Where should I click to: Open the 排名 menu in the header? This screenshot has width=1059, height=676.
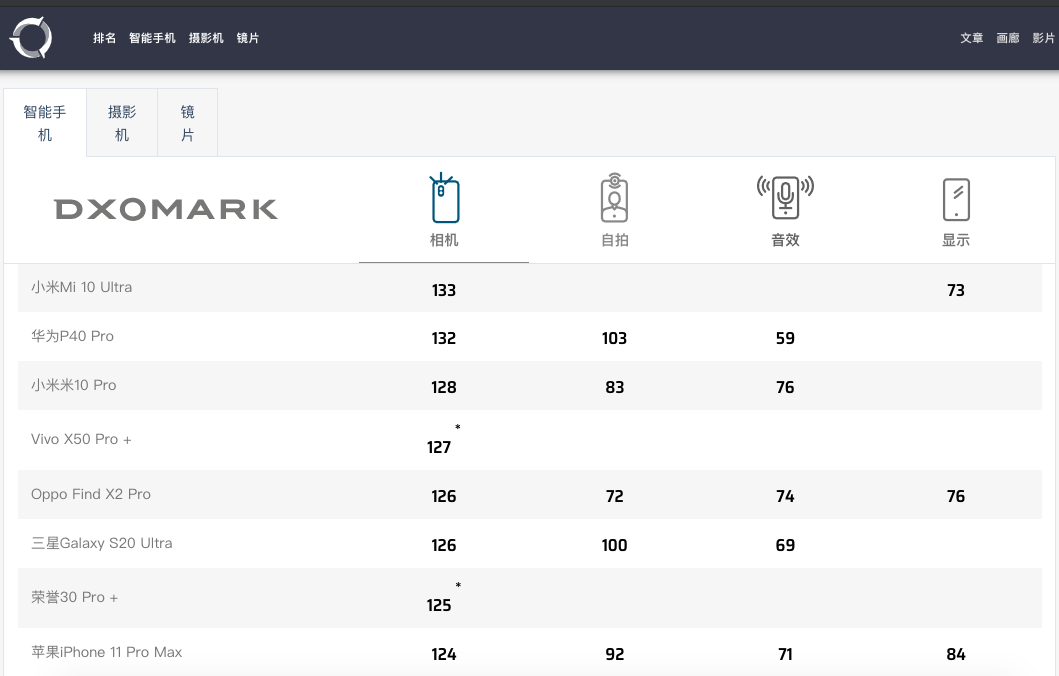[105, 38]
